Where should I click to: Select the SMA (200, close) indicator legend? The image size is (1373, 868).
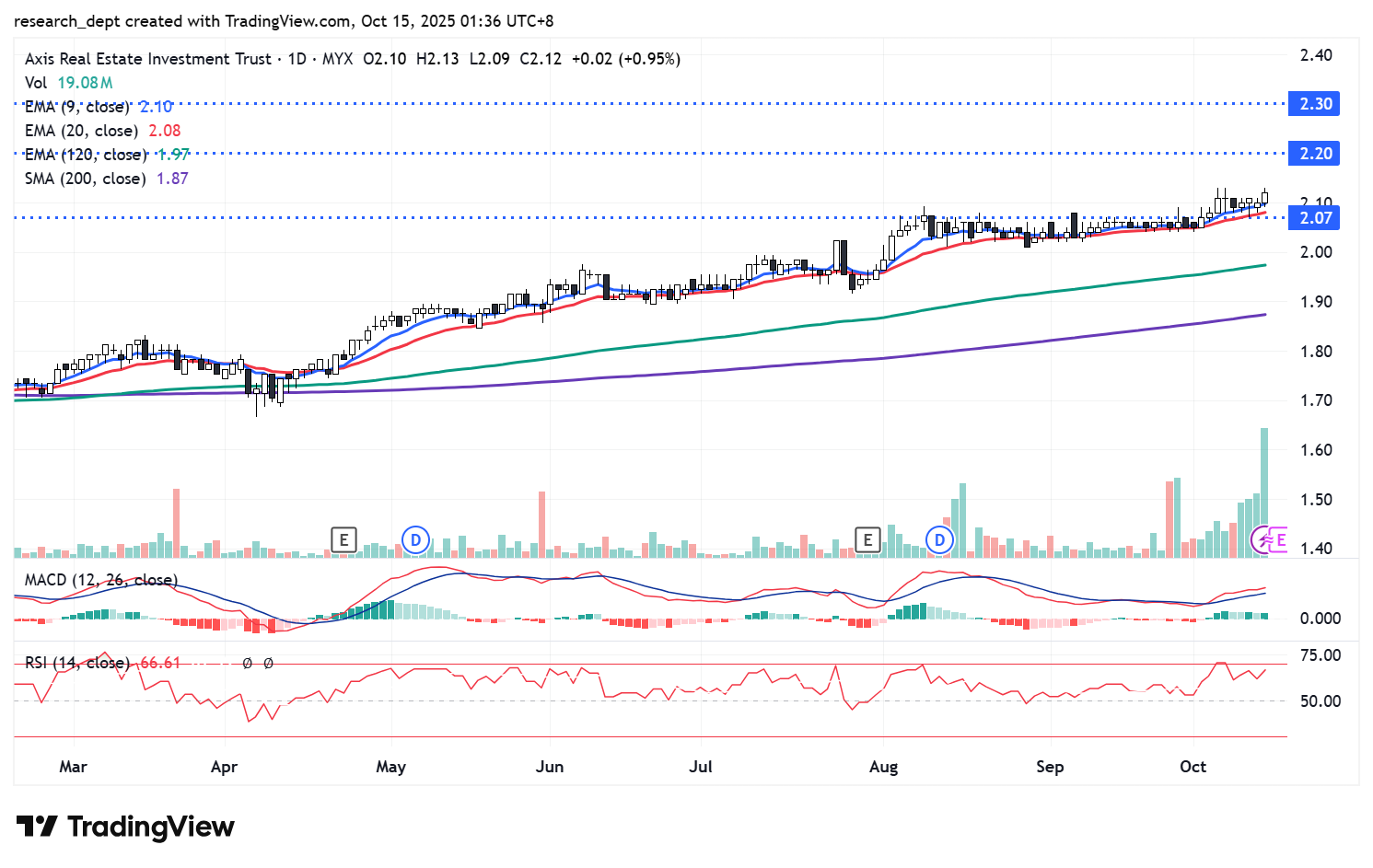(85, 179)
